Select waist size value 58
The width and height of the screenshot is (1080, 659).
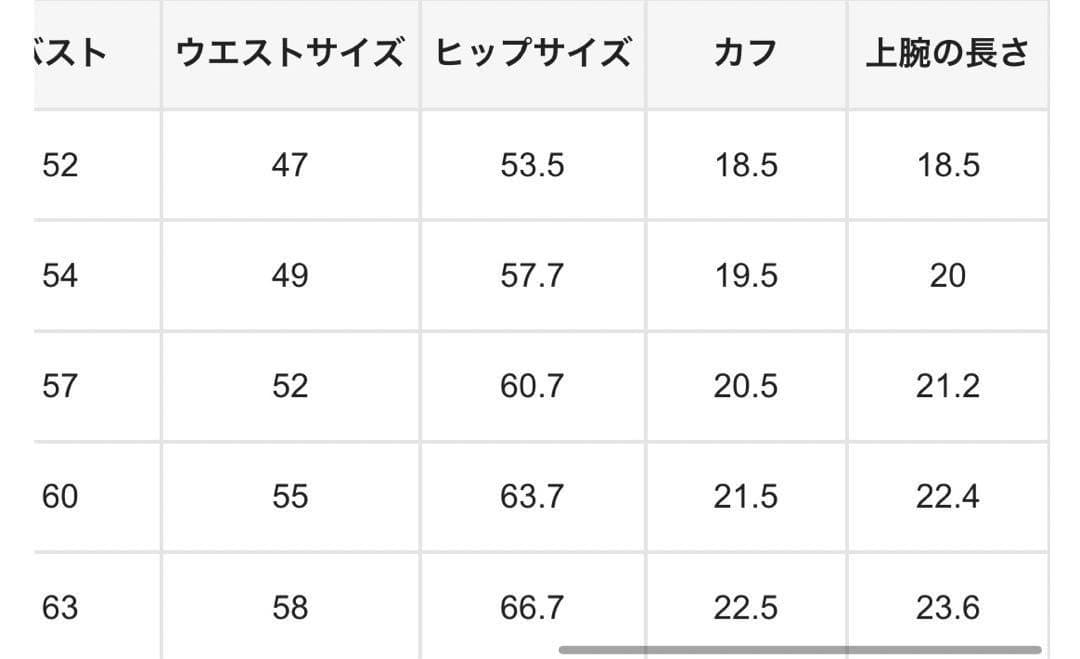pyautogui.click(x=289, y=607)
